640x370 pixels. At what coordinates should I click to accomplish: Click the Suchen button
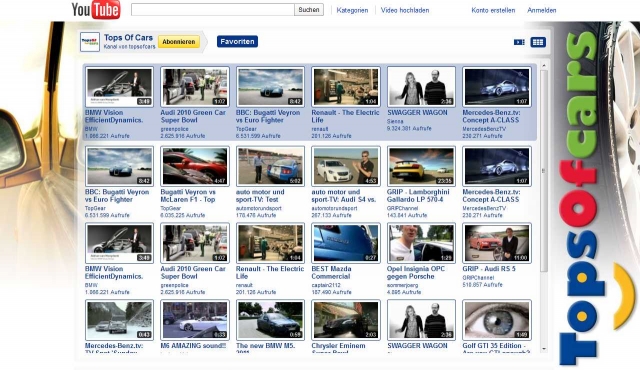click(309, 10)
